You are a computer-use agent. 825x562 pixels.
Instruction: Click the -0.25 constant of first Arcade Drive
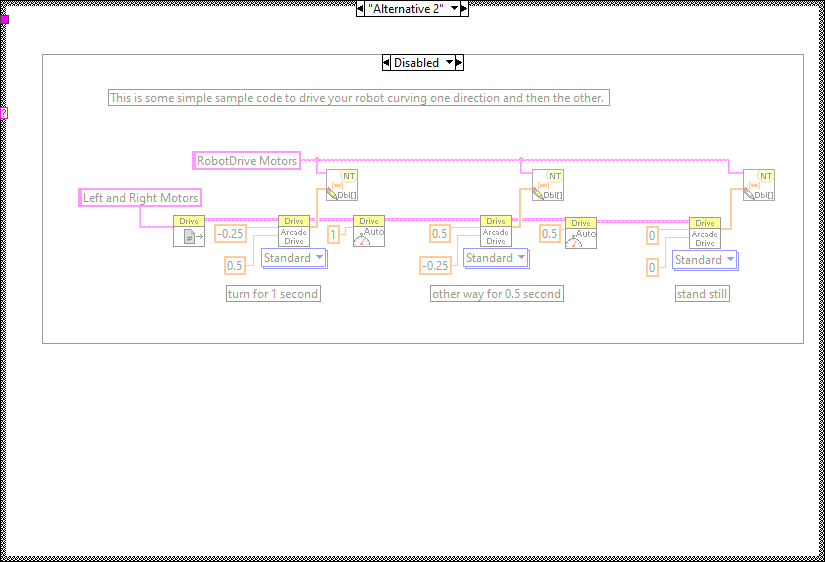pos(231,234)
